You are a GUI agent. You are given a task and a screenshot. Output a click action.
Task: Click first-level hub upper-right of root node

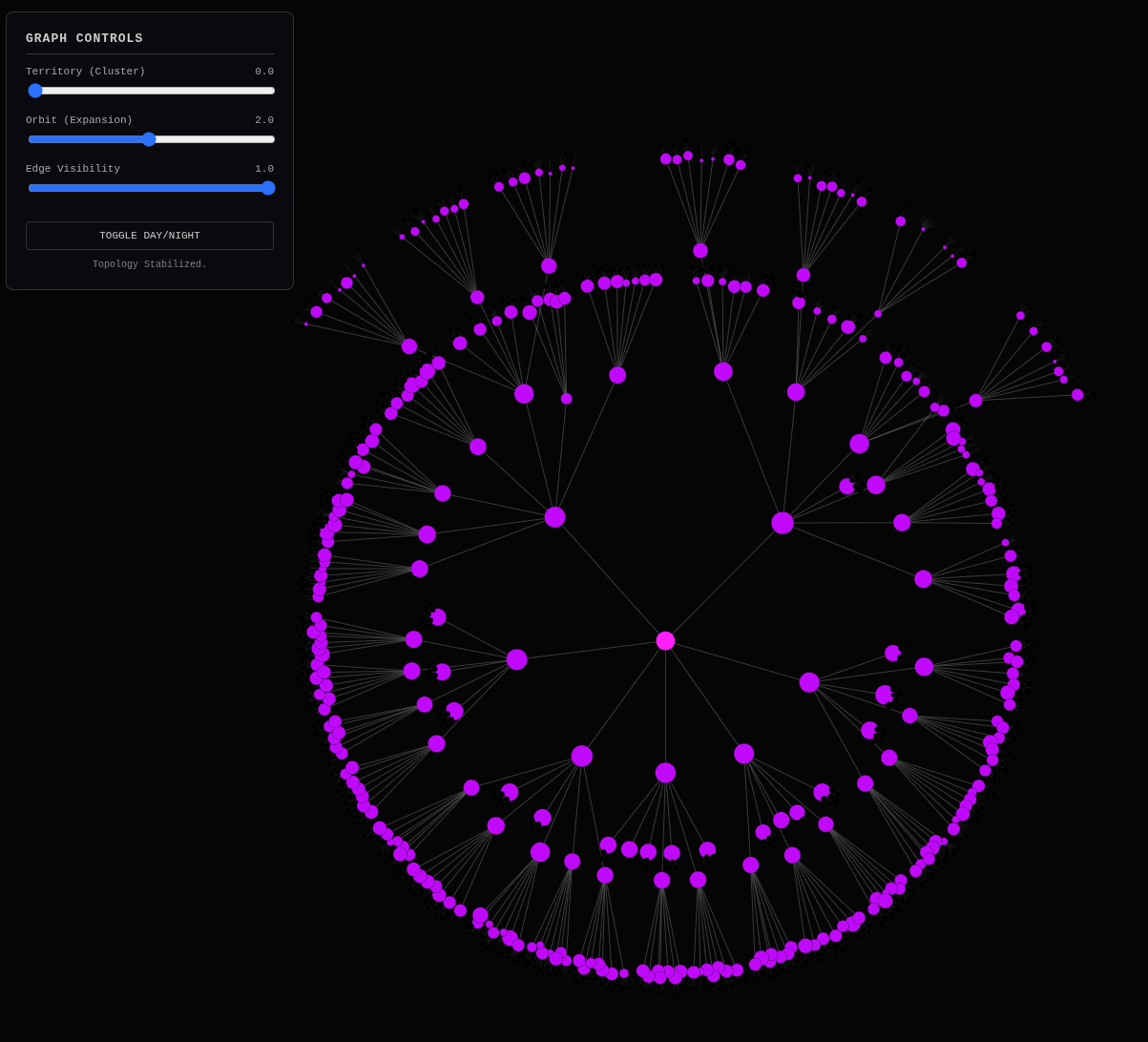783,523
